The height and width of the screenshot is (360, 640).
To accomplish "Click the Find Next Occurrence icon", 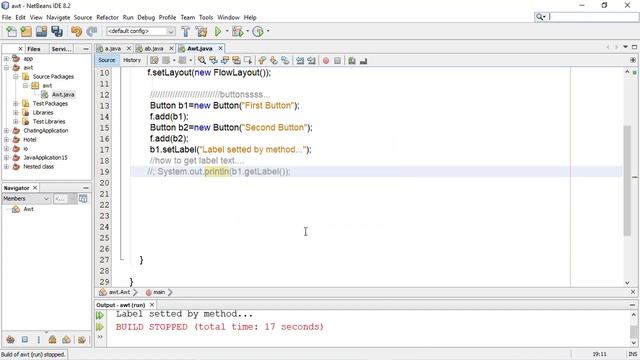I will [x=224, y=60].
